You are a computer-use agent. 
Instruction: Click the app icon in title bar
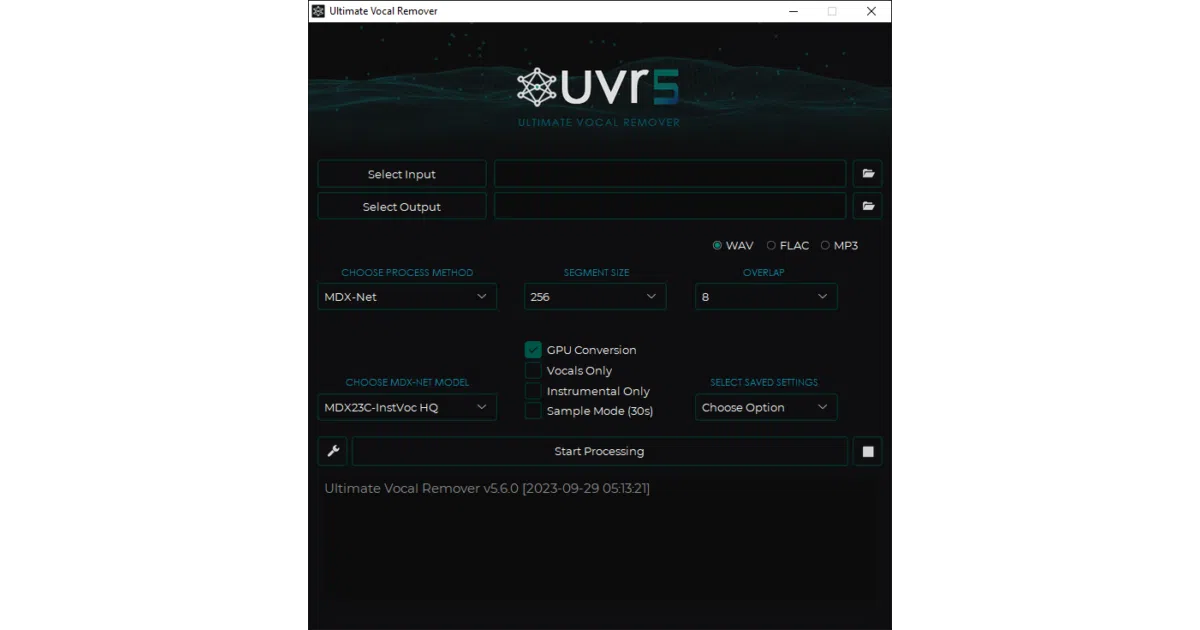[318, 11]
